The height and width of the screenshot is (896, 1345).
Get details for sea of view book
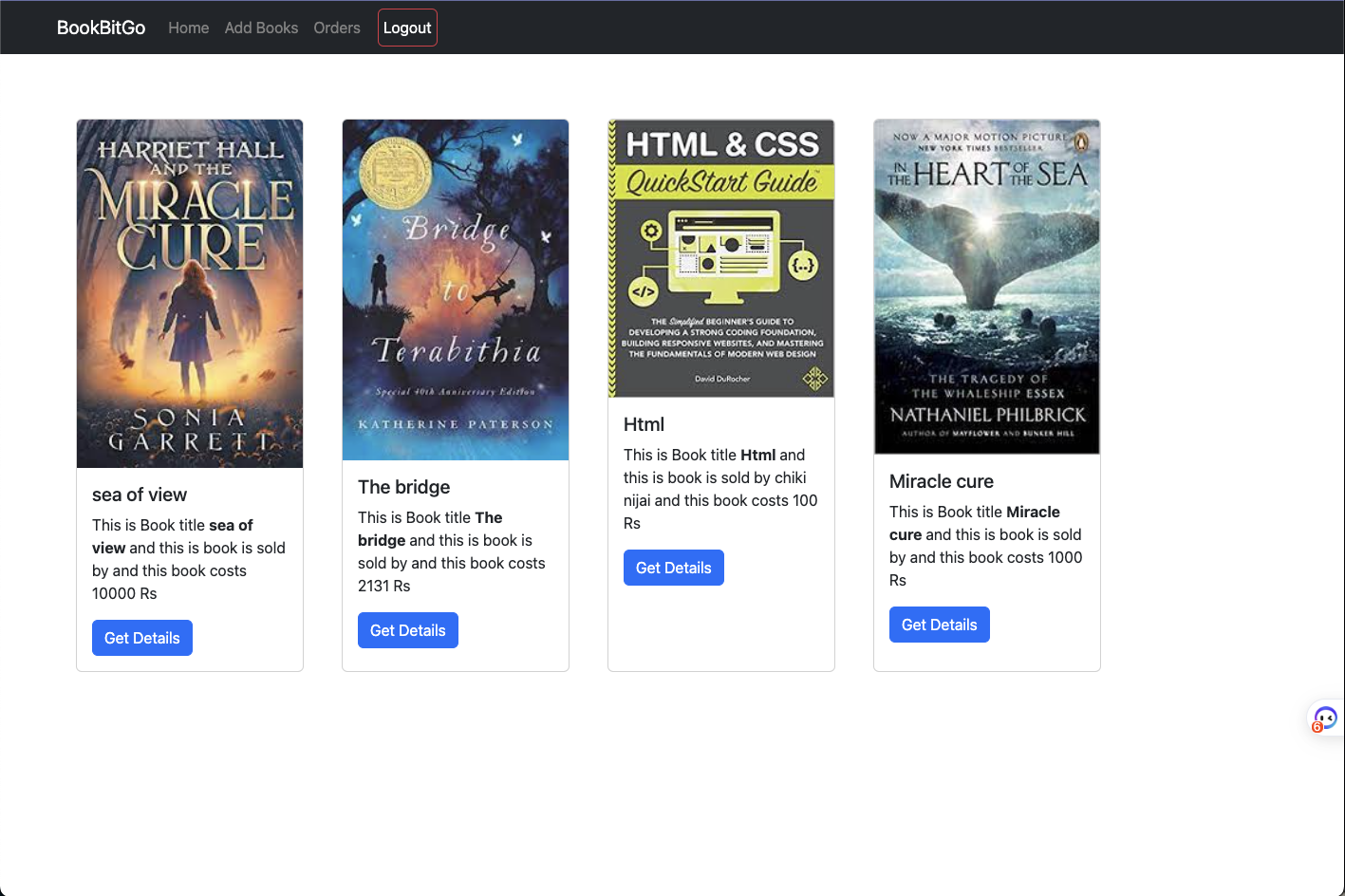[142, 638]
